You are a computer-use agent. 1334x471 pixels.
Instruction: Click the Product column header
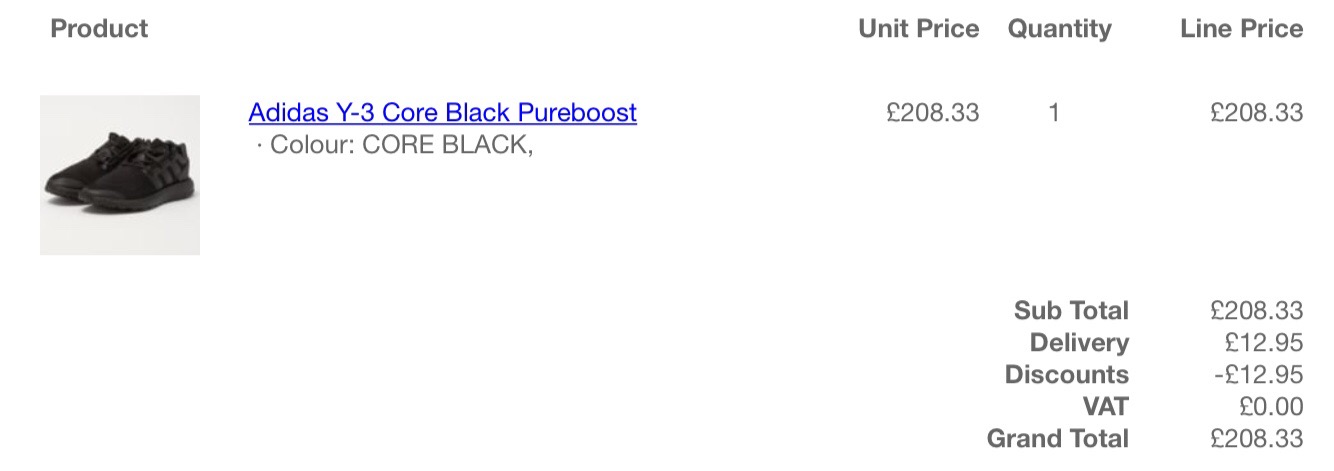point(99,29)
